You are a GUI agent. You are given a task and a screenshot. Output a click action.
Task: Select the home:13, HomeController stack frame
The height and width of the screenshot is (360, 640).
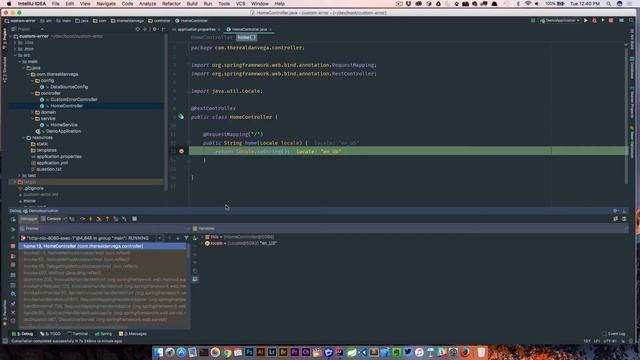(x=104, y=246)
